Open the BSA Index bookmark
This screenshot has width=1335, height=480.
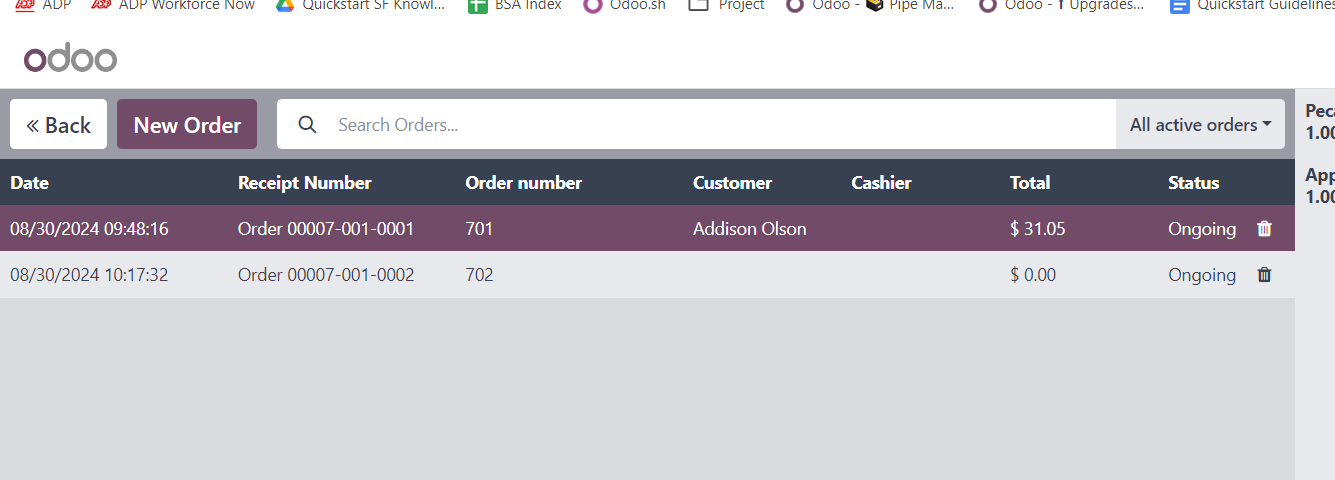pyautogui.click(x=515, y=5)
